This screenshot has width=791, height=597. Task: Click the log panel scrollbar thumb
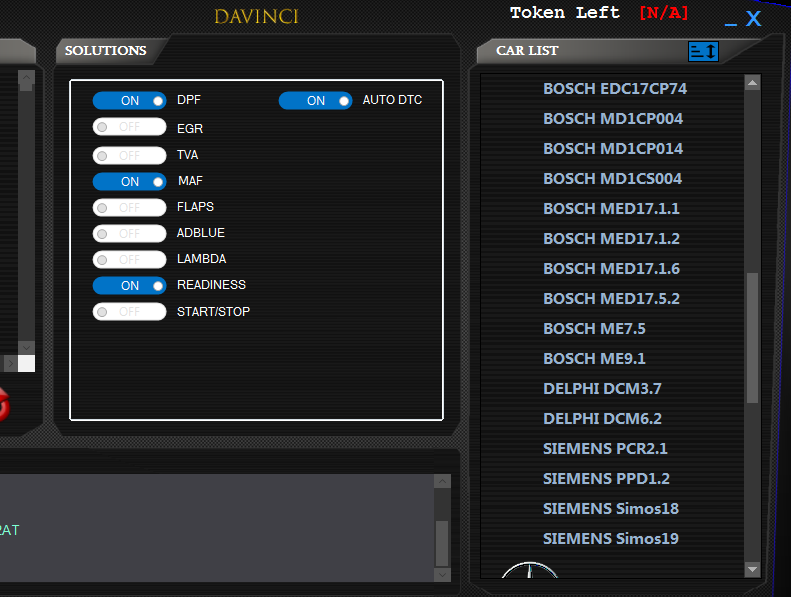tap(442, 544)
